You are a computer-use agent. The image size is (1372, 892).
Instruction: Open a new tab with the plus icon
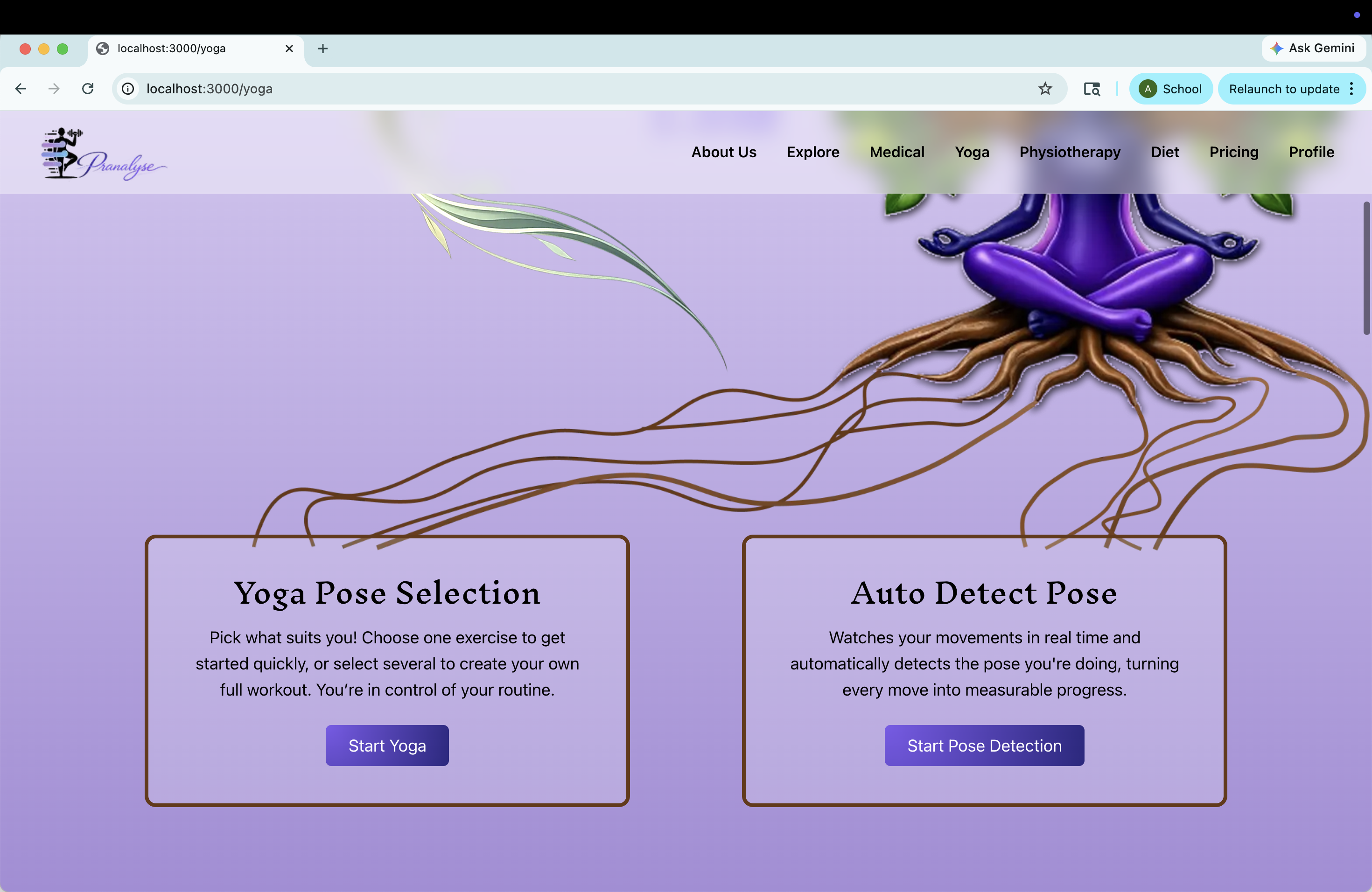coord(323,49)
